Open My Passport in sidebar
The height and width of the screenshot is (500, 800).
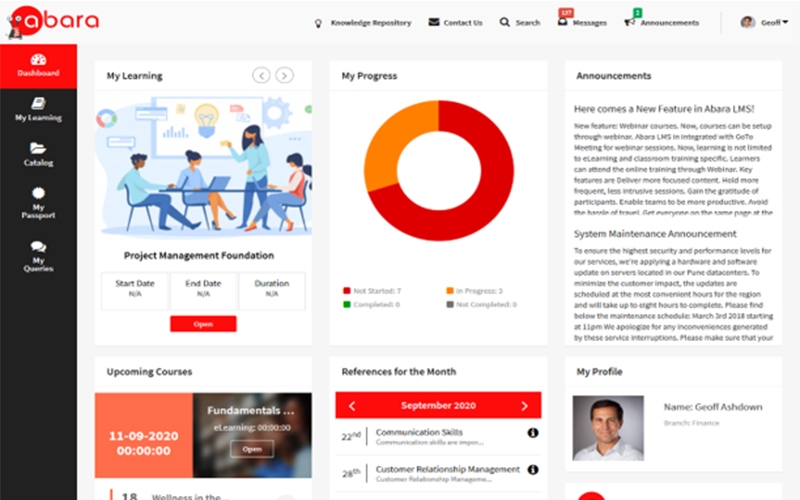click(x=38, y=203)
